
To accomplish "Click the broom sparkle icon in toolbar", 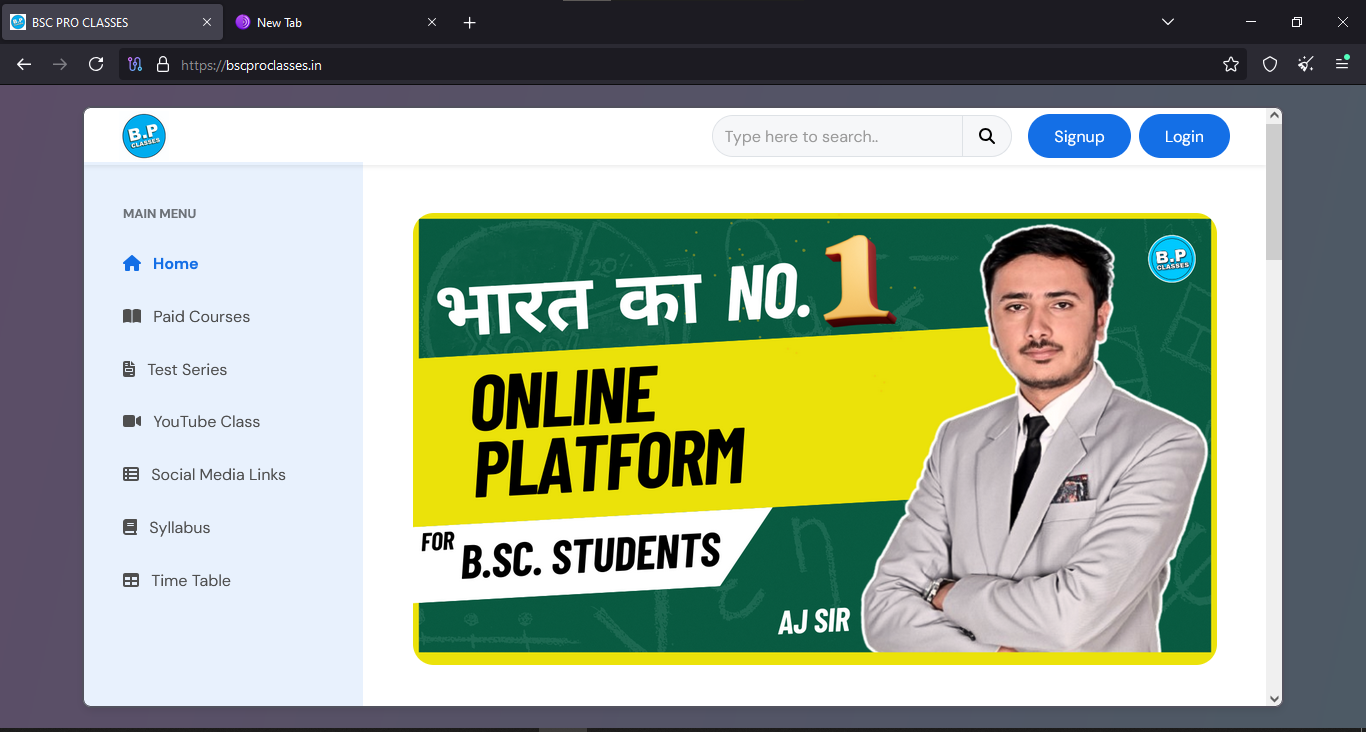I will tap(1306, 64).
